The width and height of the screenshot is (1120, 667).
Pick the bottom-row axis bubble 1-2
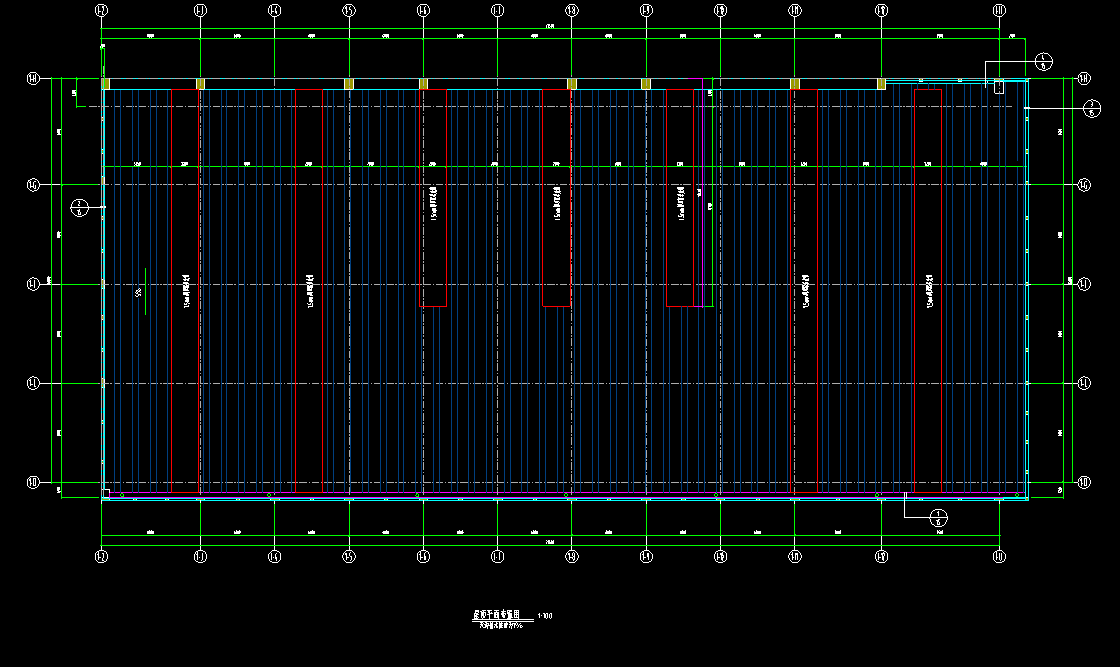tap(101, 556)
